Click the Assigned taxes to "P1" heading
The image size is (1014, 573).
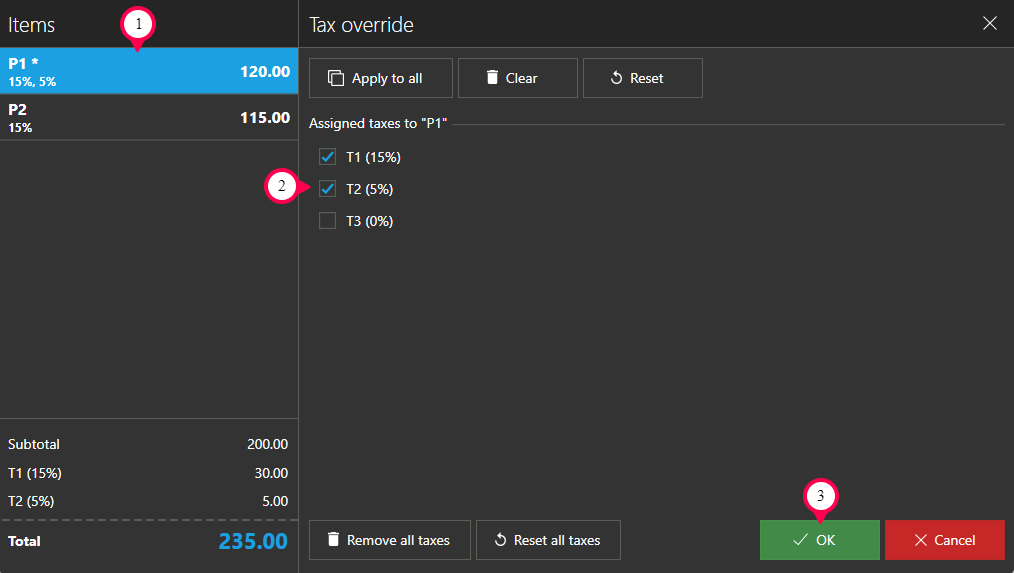click(x=378, y=124)
